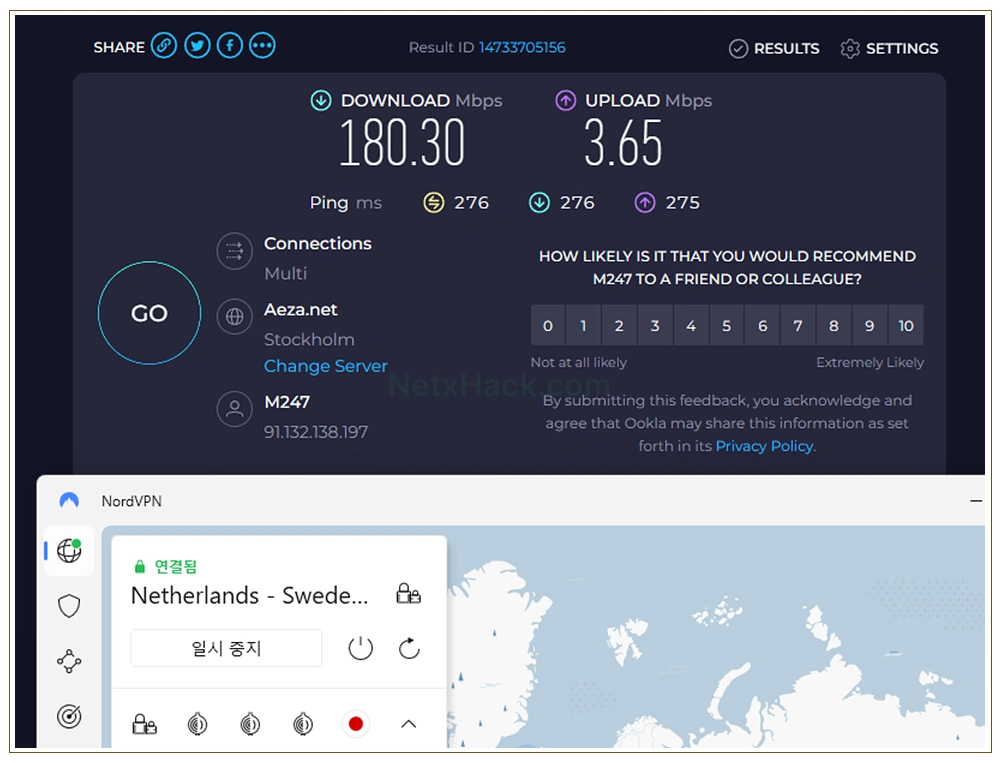Select rating 4 for recommendation
1000x763 pixels.
tap(691, 325)
